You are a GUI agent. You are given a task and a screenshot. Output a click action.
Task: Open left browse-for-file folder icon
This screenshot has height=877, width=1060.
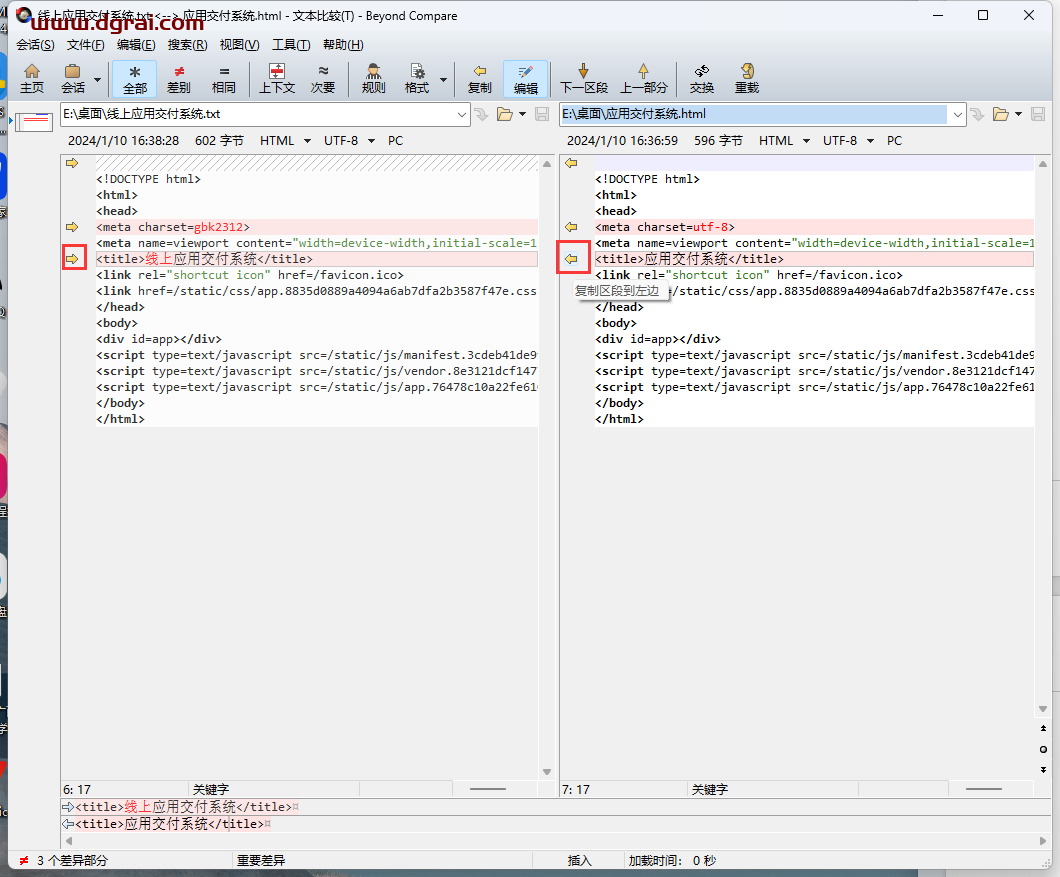[x=504, y=114]
